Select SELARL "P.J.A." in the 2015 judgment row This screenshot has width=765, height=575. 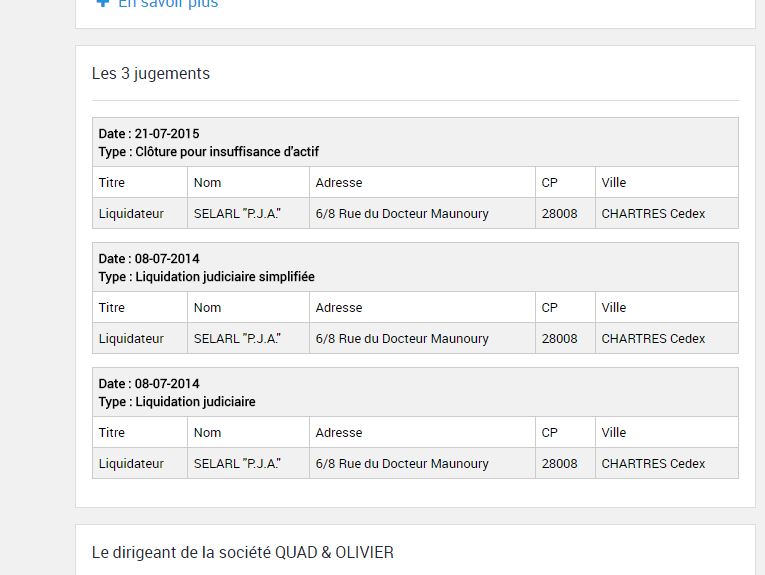(237, 214)
